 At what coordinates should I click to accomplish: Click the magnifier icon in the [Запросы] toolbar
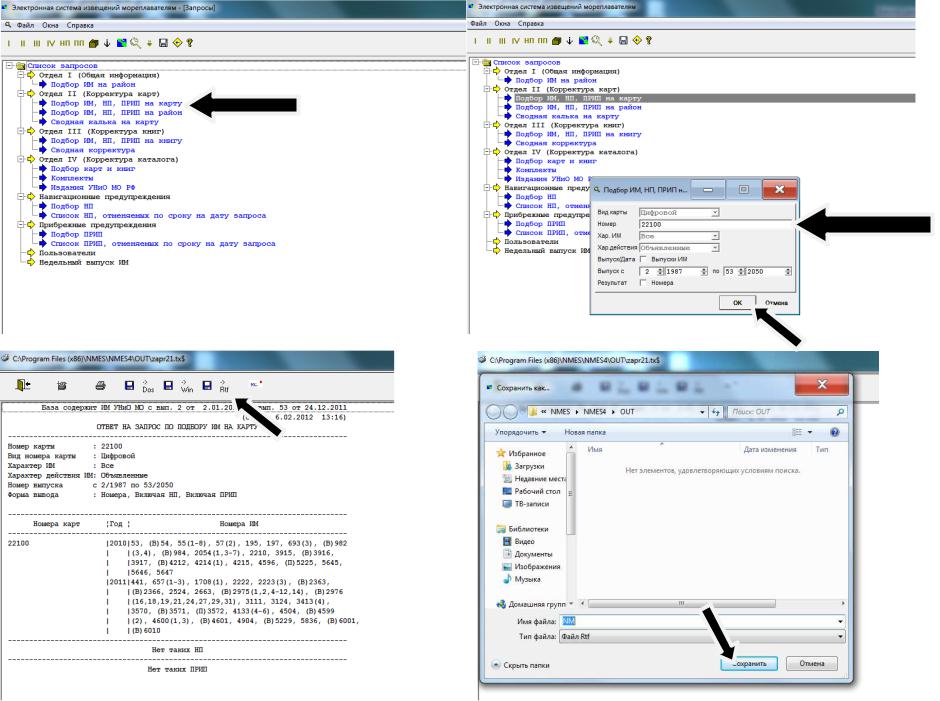(135, 43)
